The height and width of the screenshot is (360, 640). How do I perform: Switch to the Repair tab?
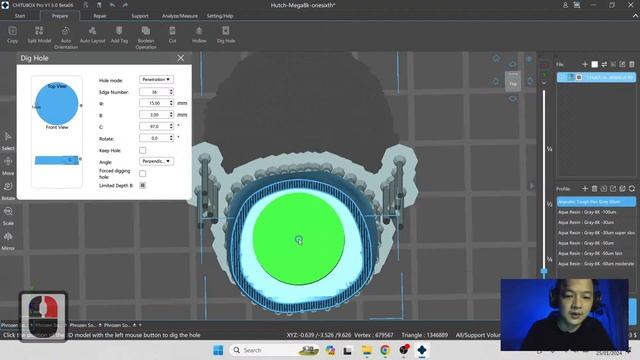[100, 16]
